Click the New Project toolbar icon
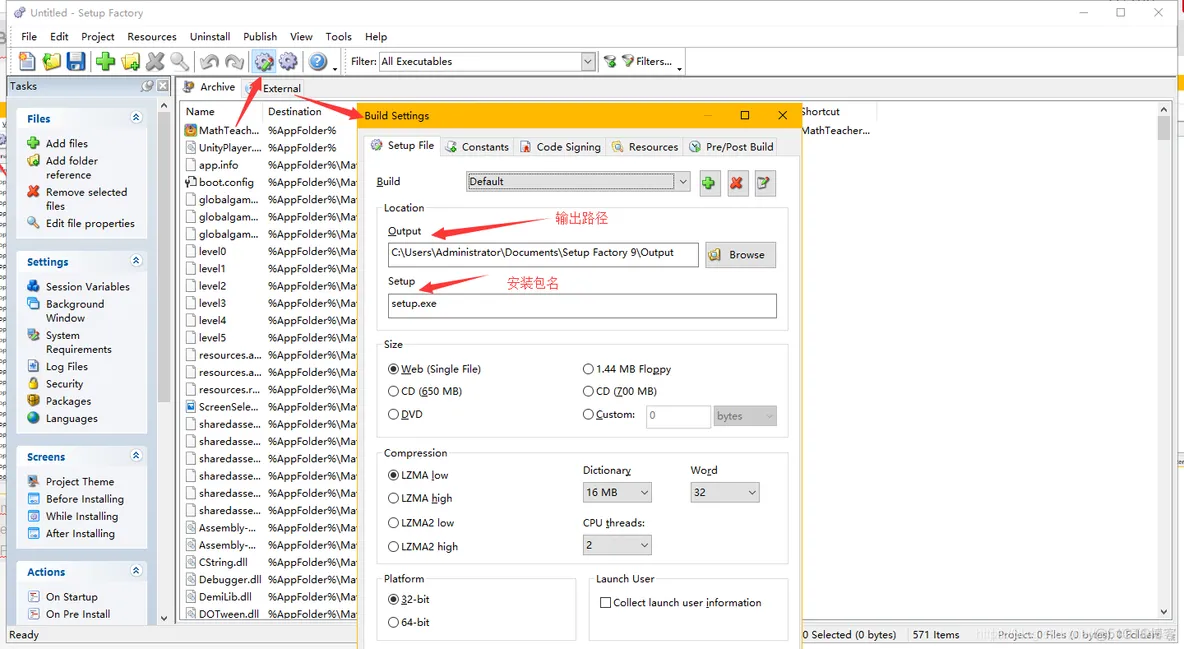 (x=27, y=61)
